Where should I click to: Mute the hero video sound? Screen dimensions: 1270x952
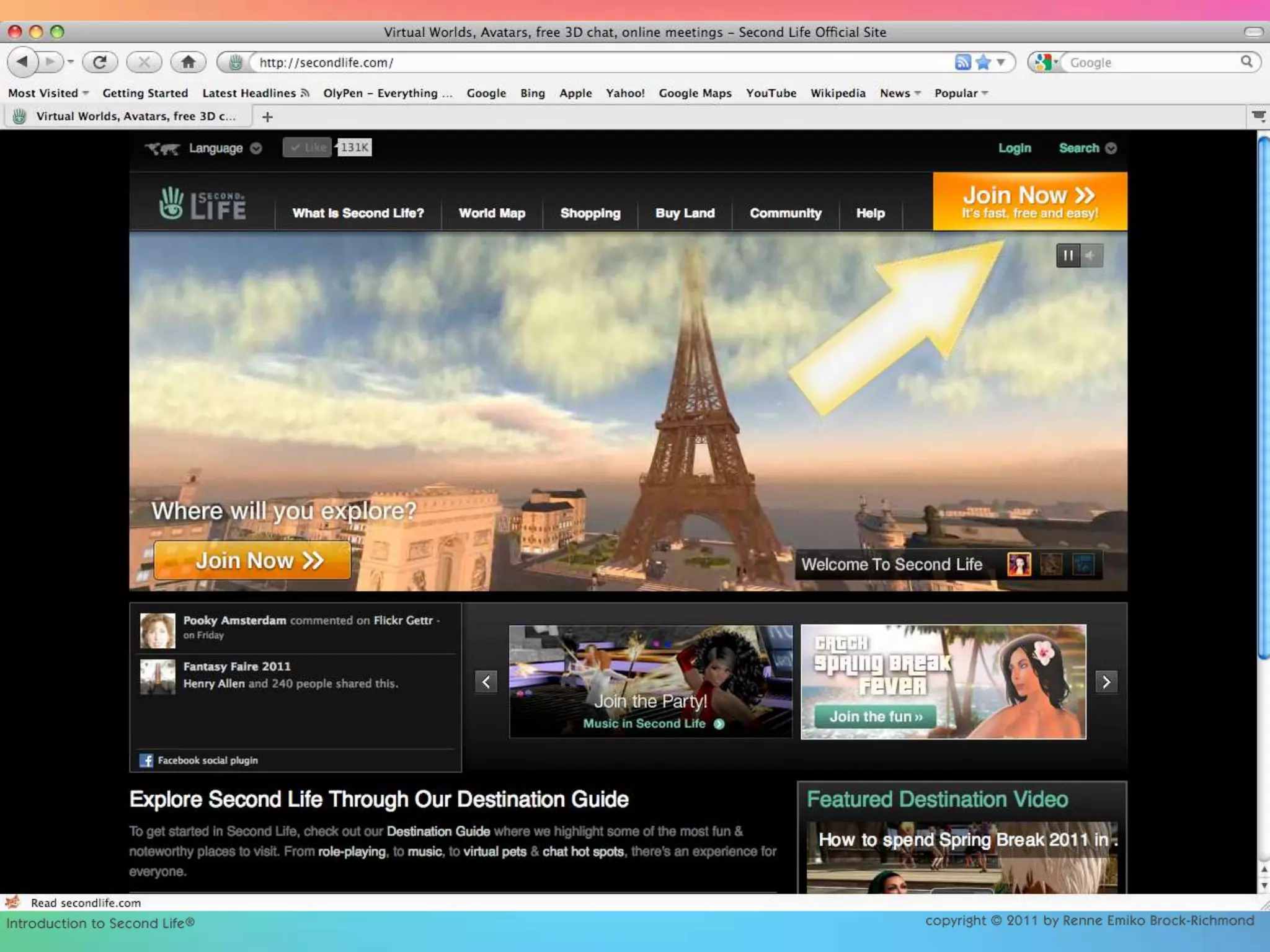point(1091,255)
